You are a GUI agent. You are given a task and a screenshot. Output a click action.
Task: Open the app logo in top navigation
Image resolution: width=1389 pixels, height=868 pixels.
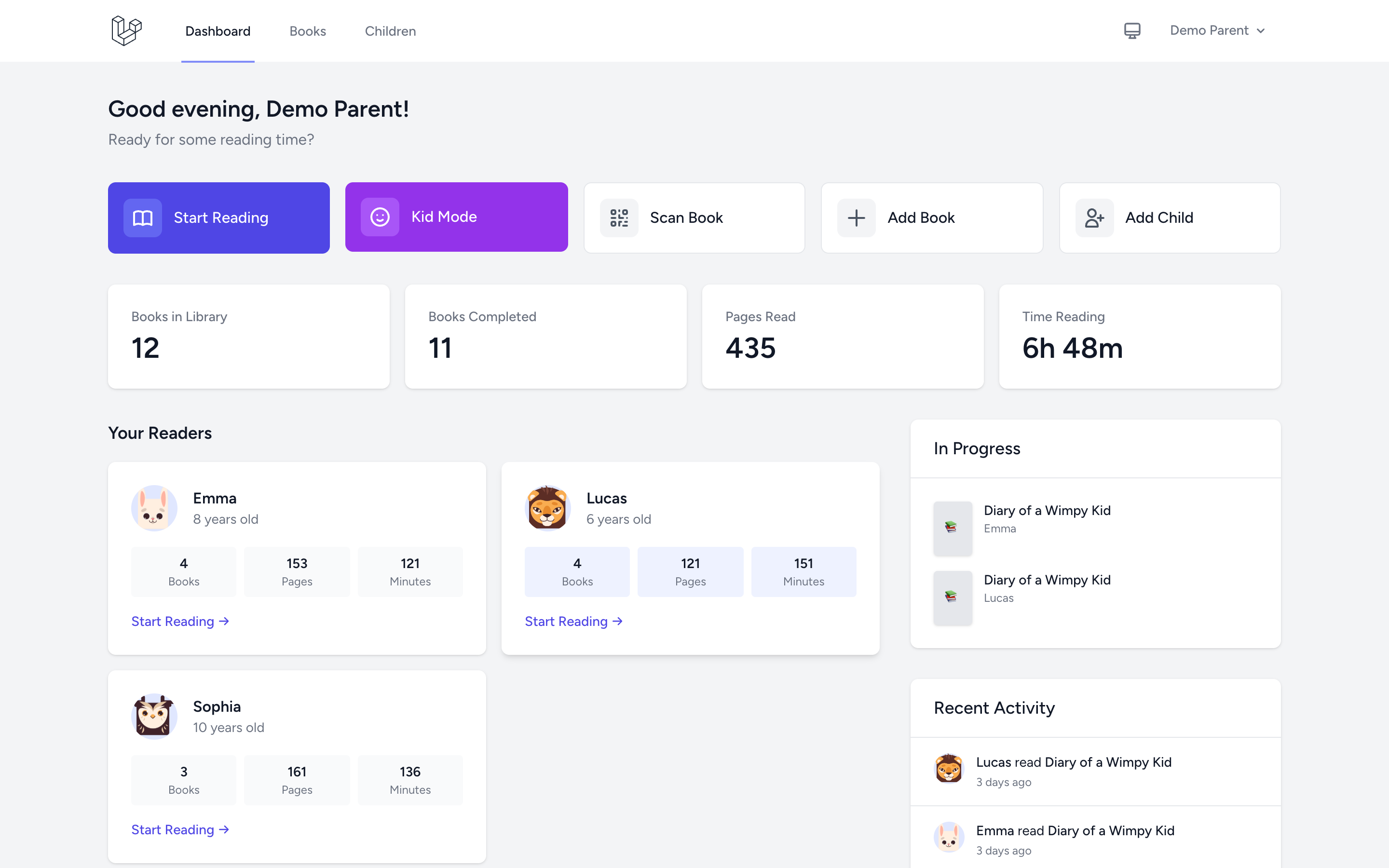pos(127,30)
